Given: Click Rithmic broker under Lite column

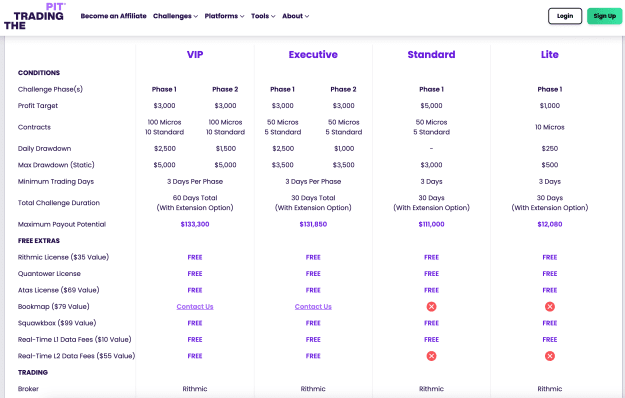Looking at the screenshot, I should click(550, 389).
